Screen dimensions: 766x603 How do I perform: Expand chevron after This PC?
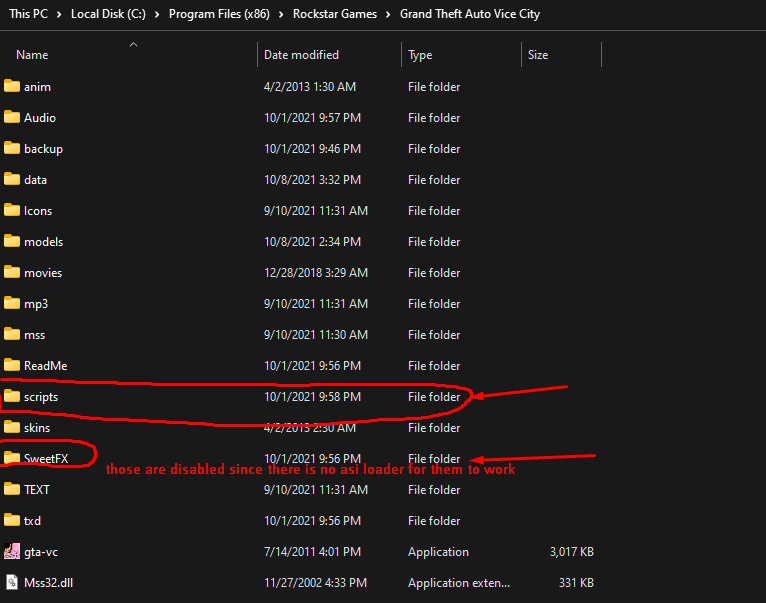click(x=59, y=14)
